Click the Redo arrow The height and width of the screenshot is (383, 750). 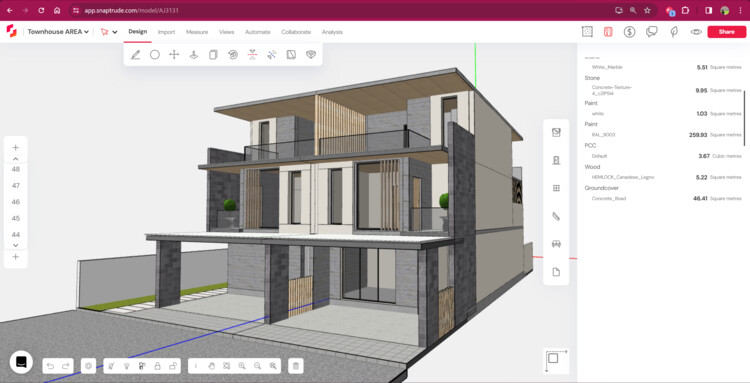pyautogui.click(x=66, y=366)
